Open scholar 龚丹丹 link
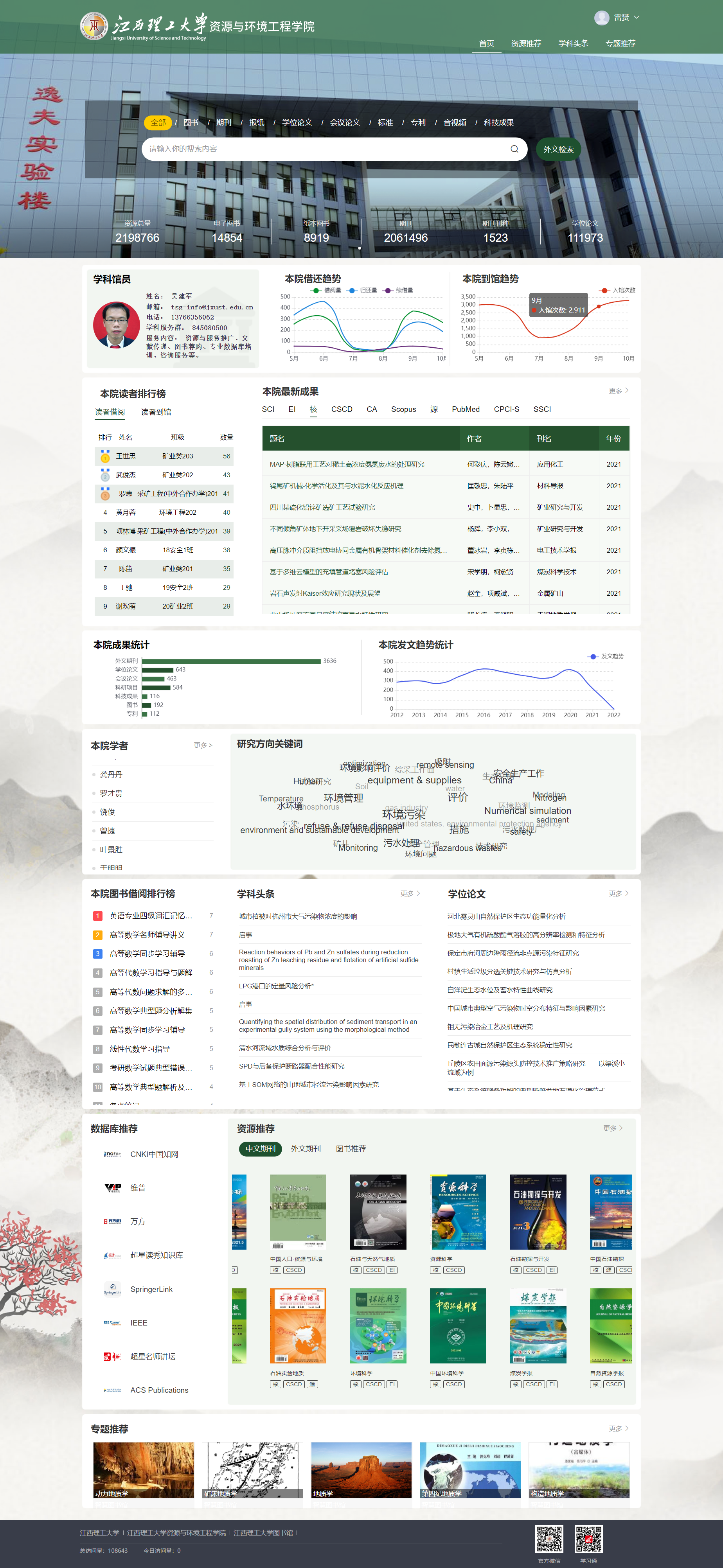Screen dimensions: 723x1568 tap(111, 774)
